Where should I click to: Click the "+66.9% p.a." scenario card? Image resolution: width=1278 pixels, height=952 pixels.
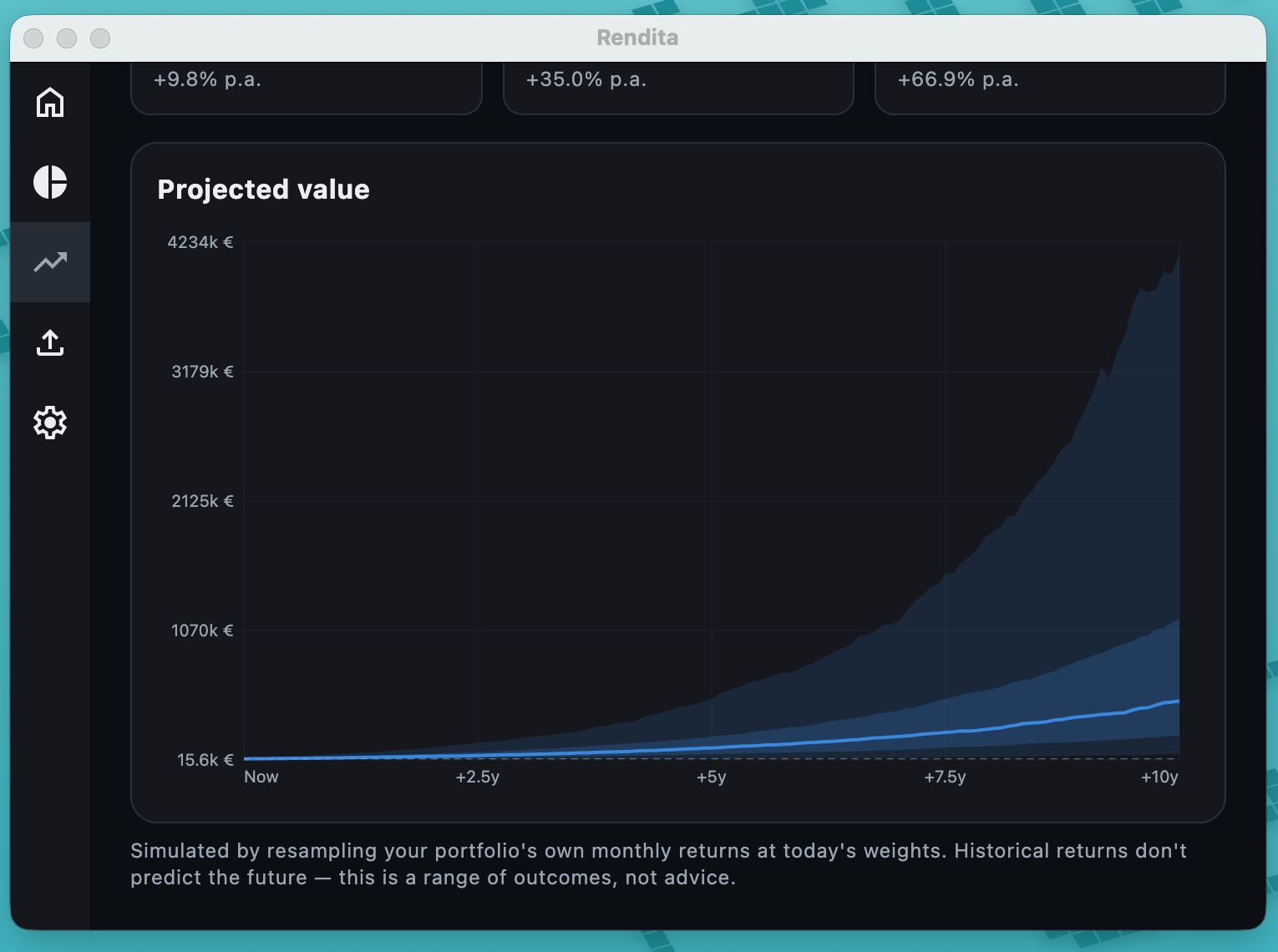[1050, 88]
